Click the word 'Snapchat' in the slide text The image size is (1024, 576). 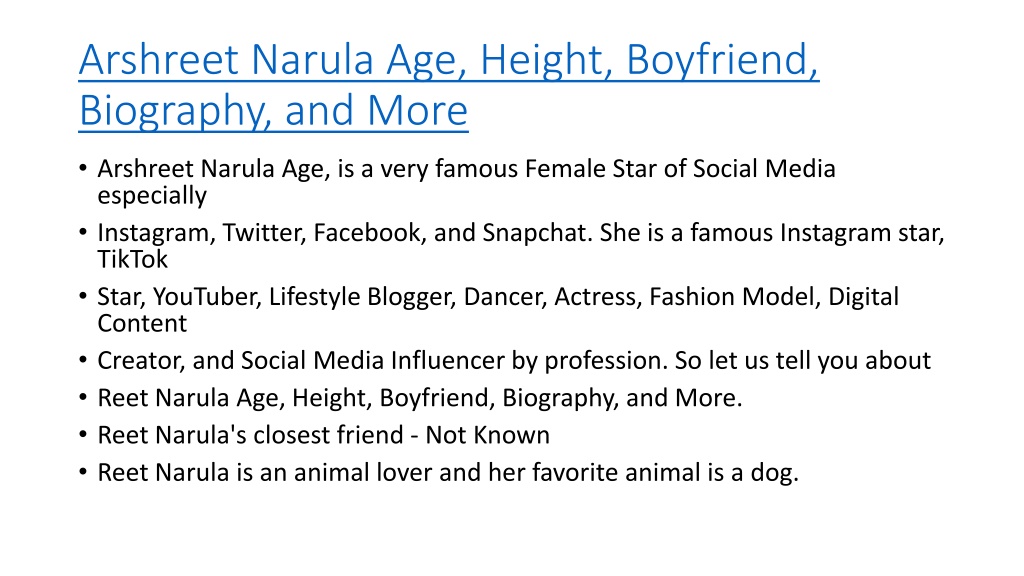pyautogui.click(x=536, y=233)
